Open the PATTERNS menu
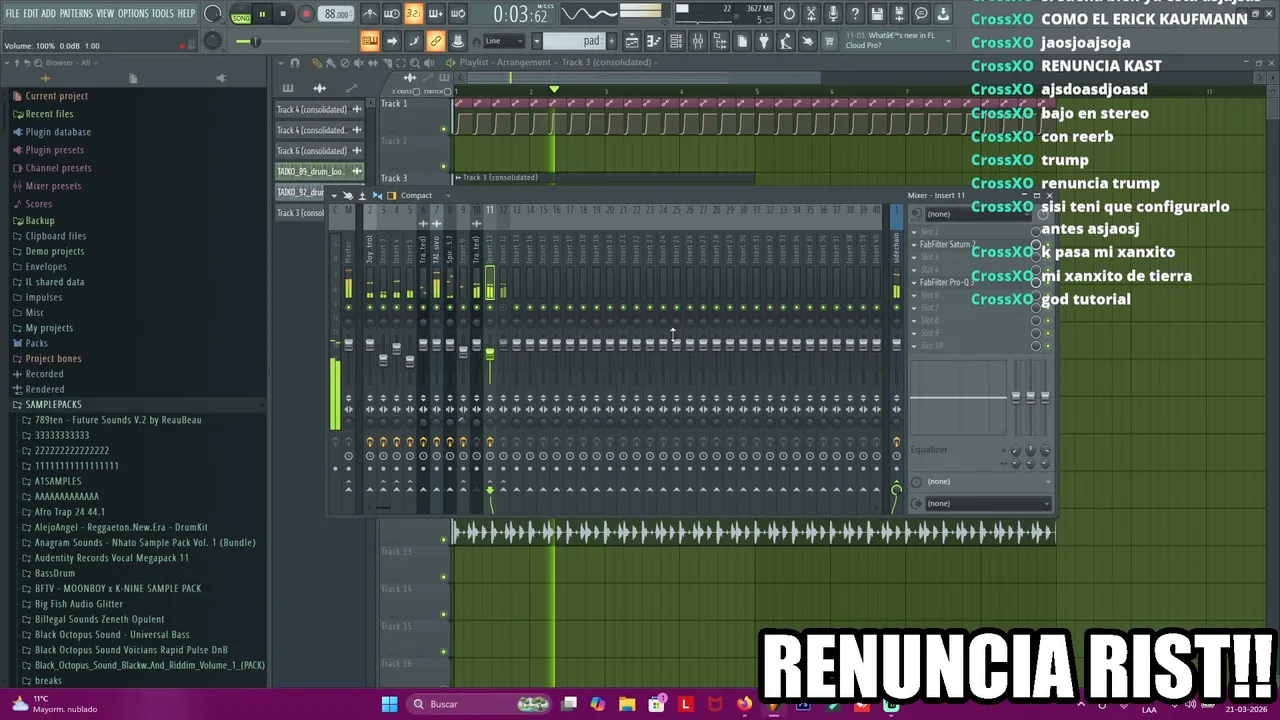Viewport: 1280px width, 720px height. click(x=76, y=13)
